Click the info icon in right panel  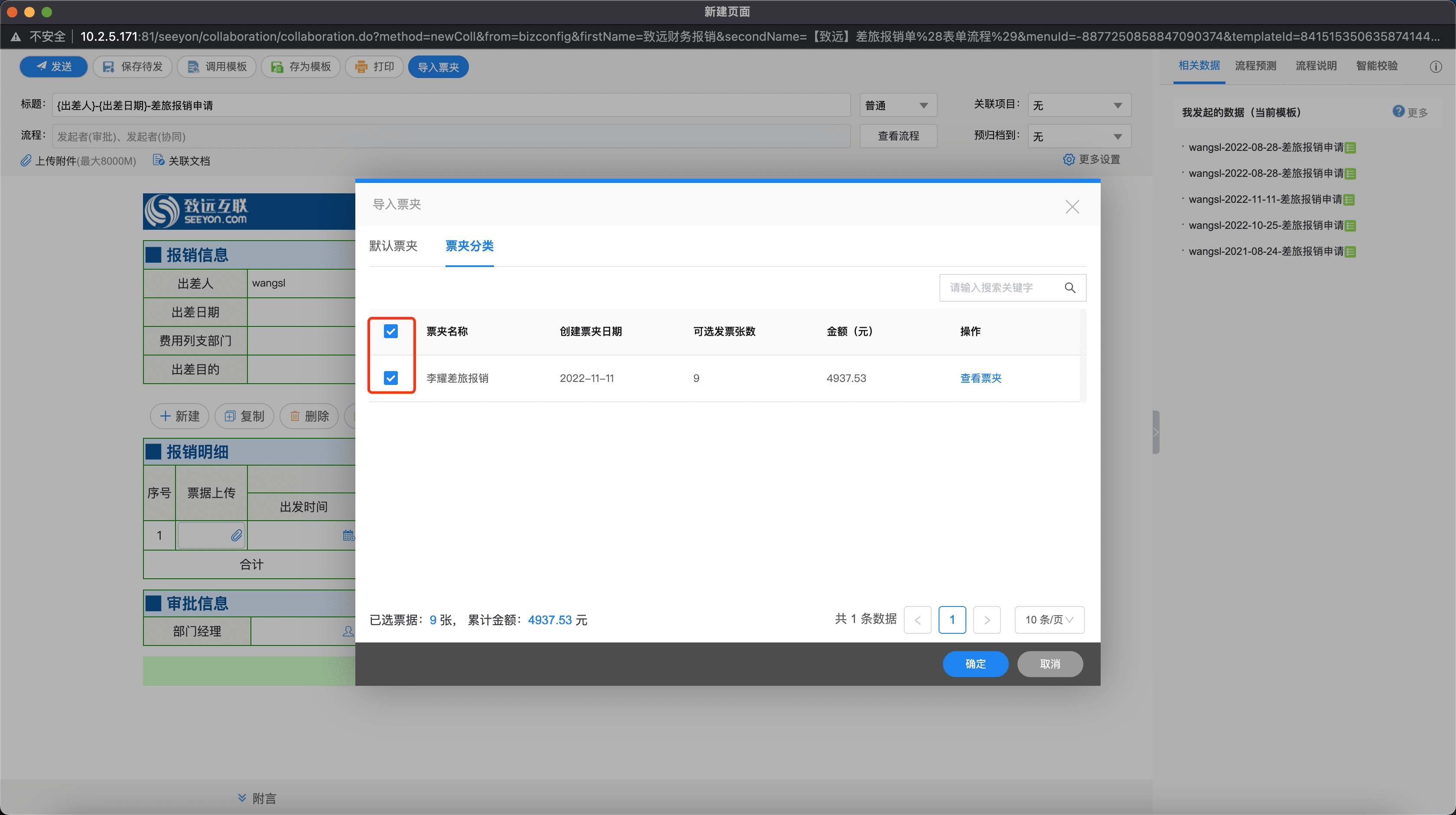pos(1435,67)
